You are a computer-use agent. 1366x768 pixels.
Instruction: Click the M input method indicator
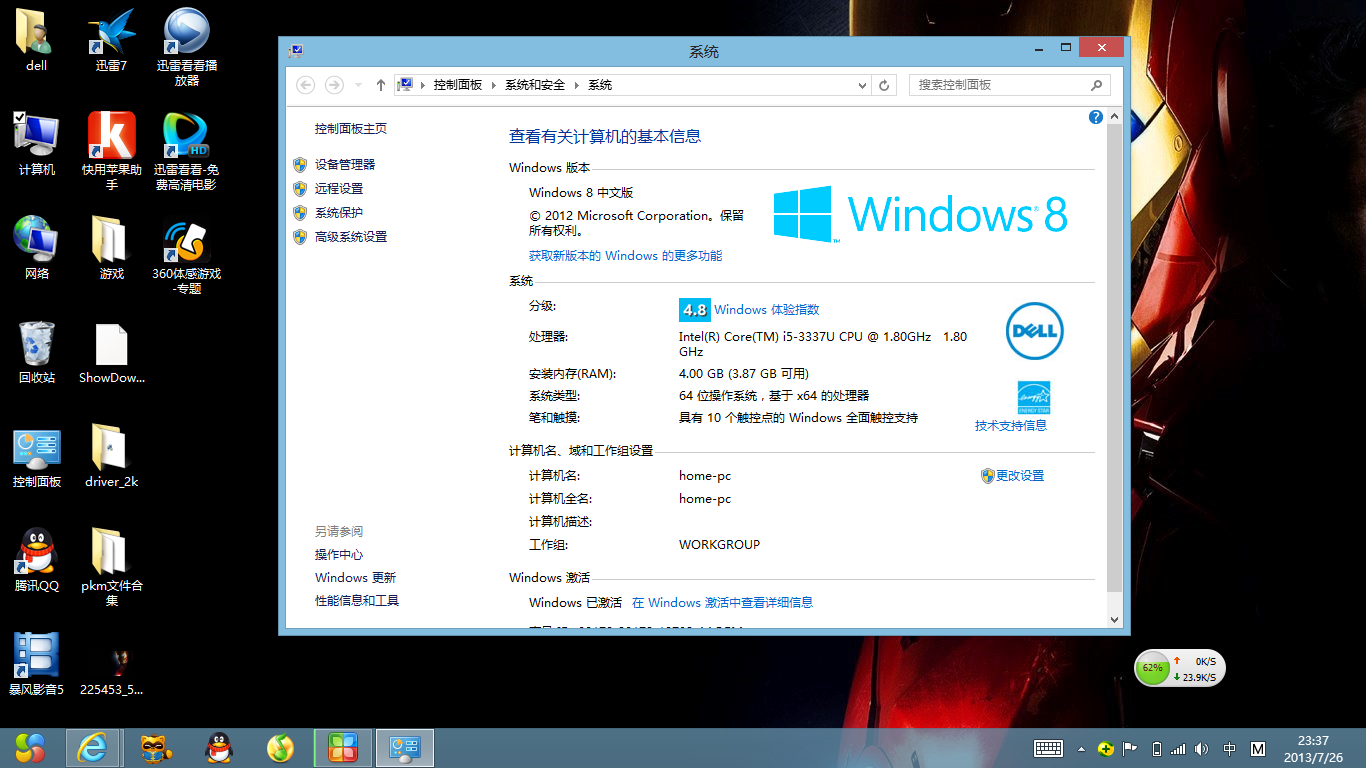(x=1259, y=748)
